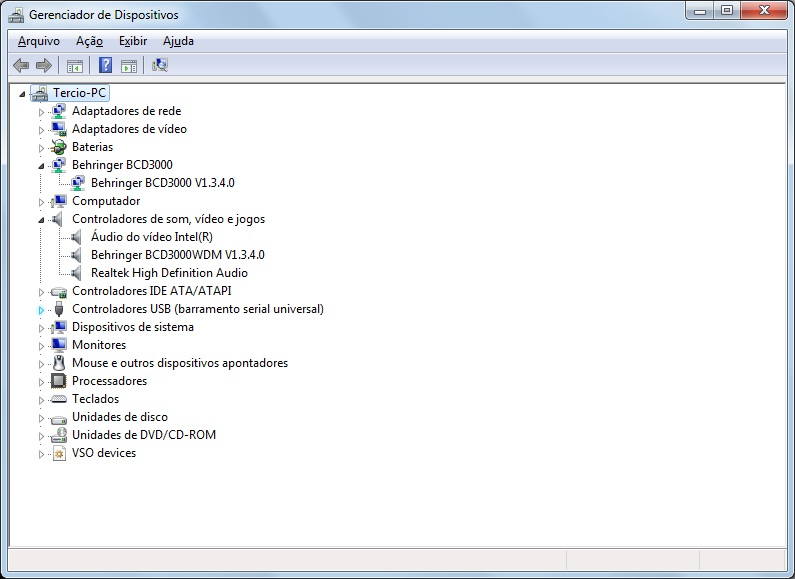Image resolution: width=795 pixels, height=579 pixels.
Task: Maximize the Gerenciador de Dispositivos window
Action: tap(727, 11)
